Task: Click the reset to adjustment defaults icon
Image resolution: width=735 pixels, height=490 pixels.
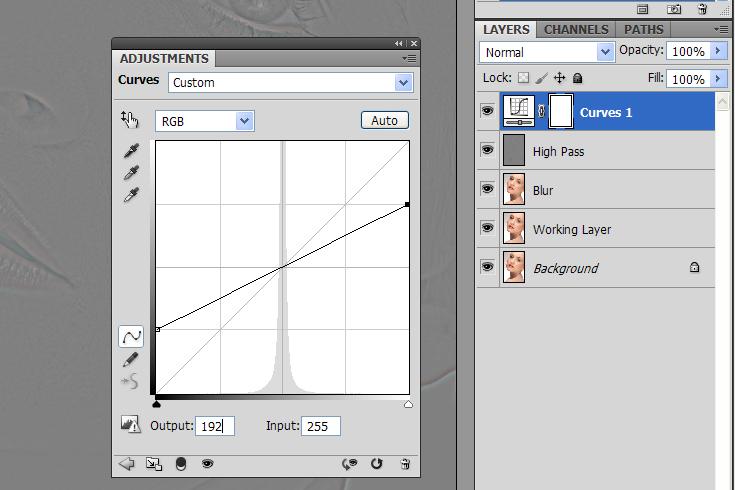Action: pyautogui.click(x=377, y=464)
